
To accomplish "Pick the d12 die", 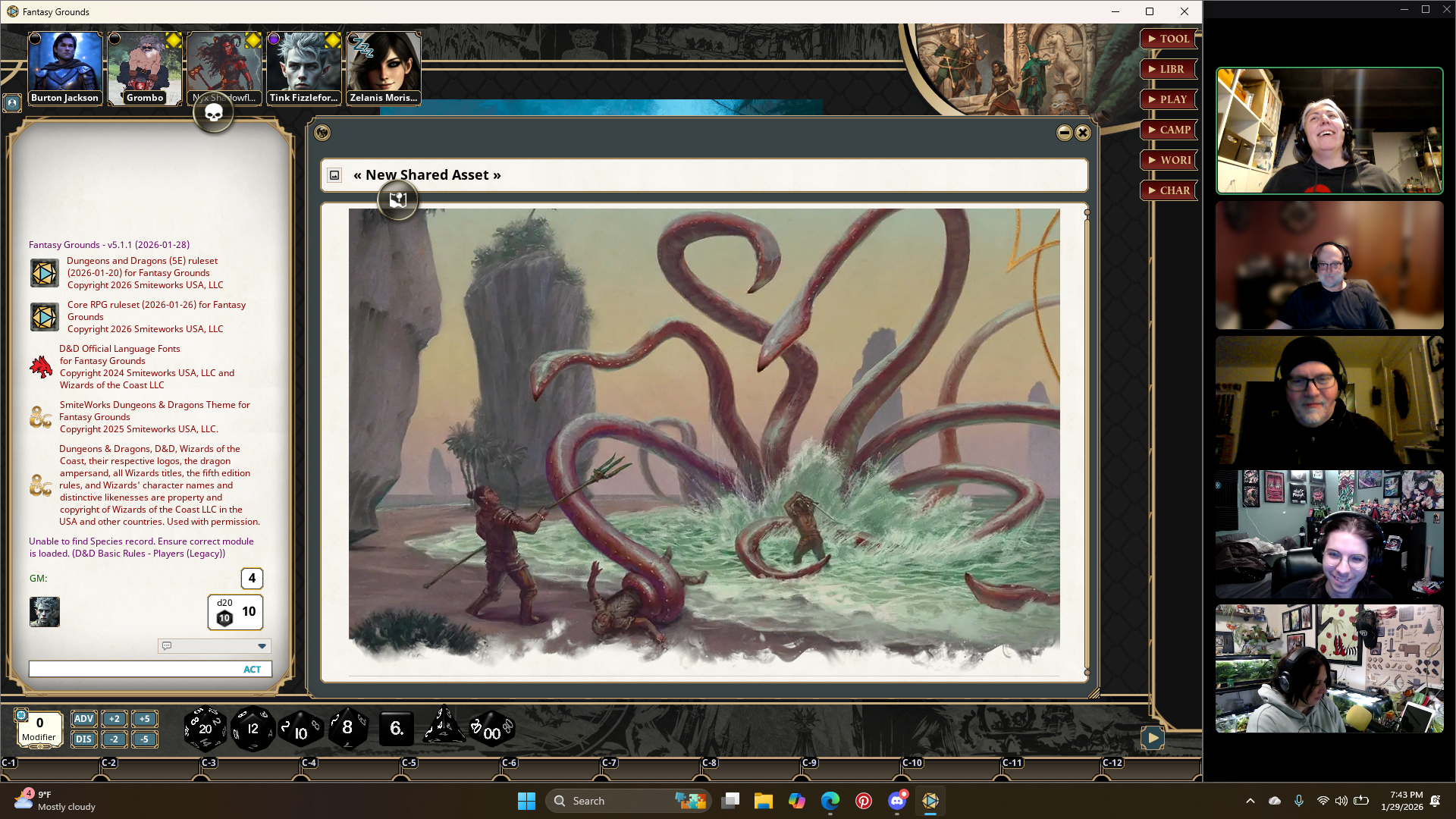I will 253,729.
